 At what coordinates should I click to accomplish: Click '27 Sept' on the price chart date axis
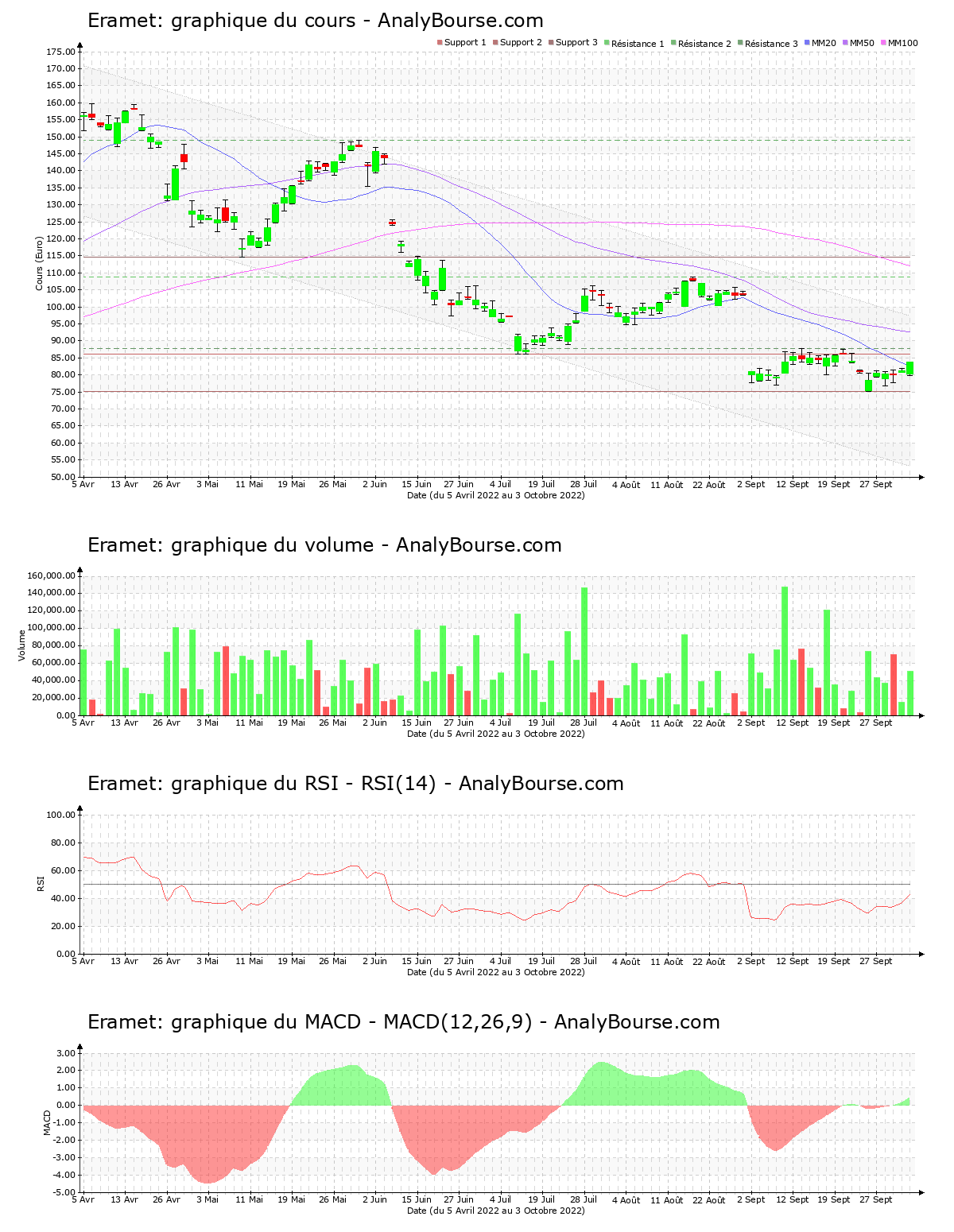[x=876, y=484]
